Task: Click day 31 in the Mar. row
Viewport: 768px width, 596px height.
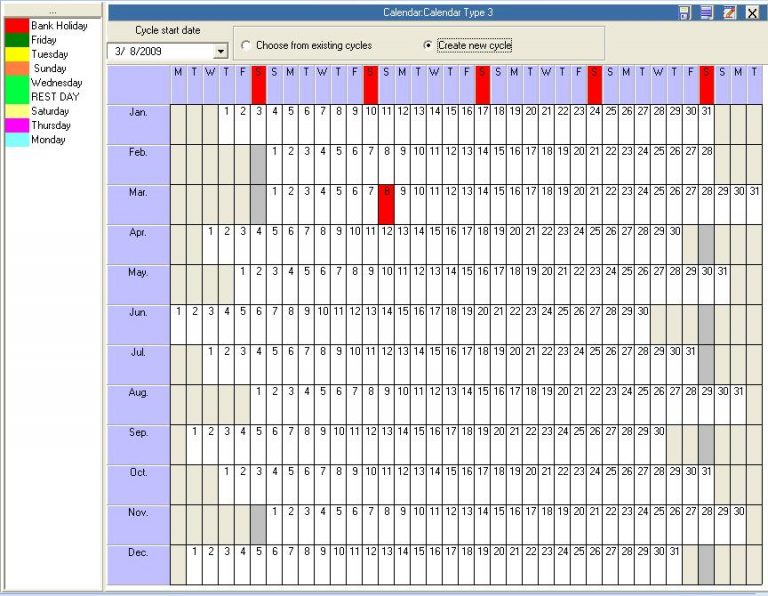Action: [x=754, y=205]
